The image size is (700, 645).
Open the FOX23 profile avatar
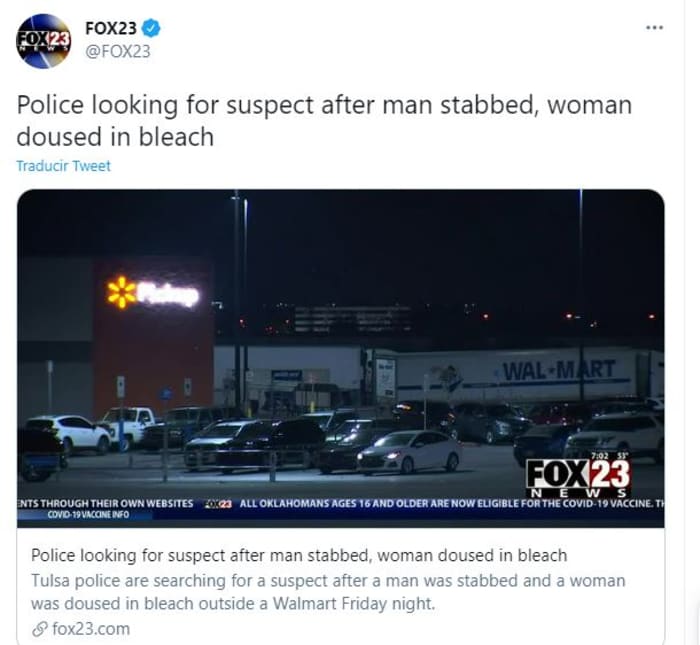coord(43,41)
